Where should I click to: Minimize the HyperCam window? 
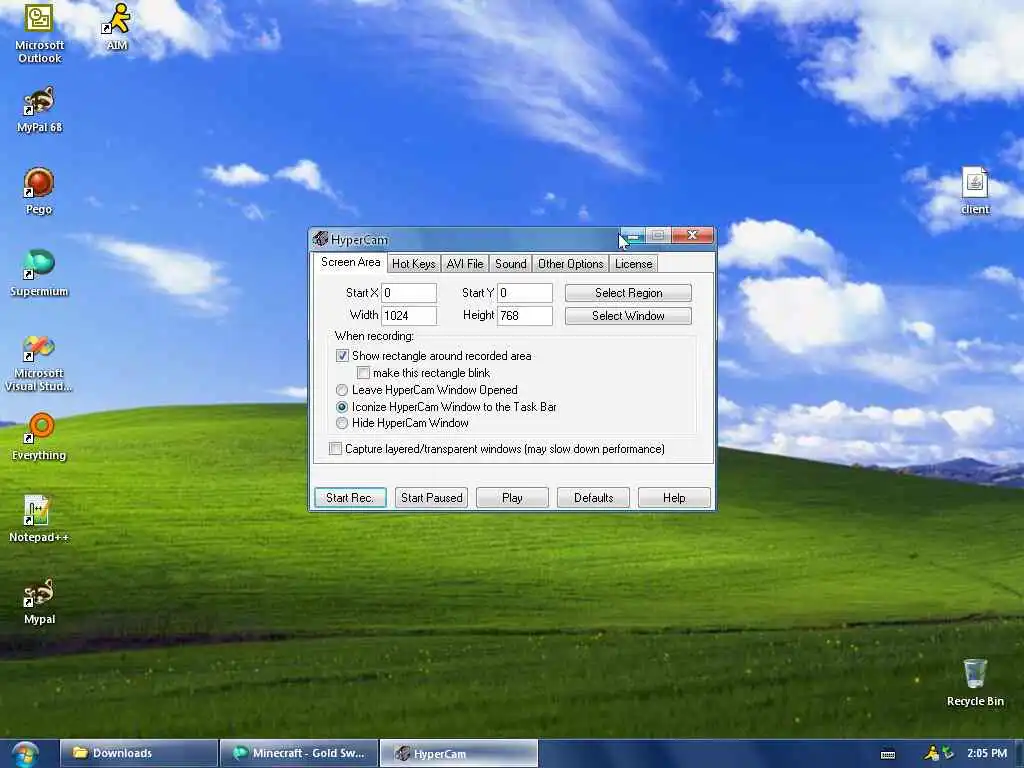[632, 235]
